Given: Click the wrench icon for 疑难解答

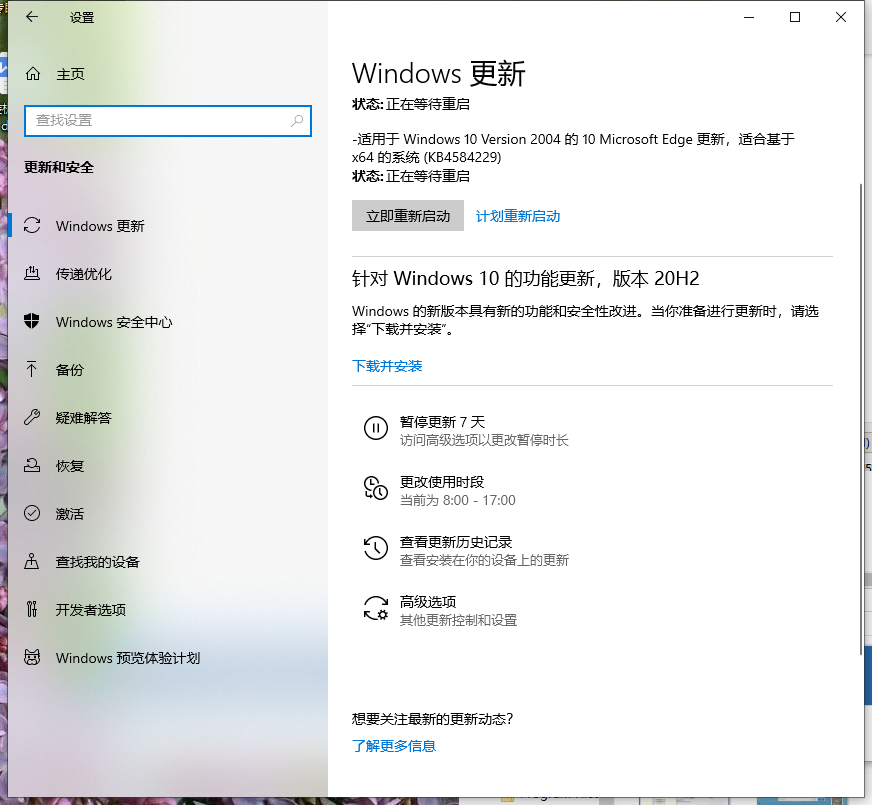Looking at the screenshot, I should [x=33, y=418].
